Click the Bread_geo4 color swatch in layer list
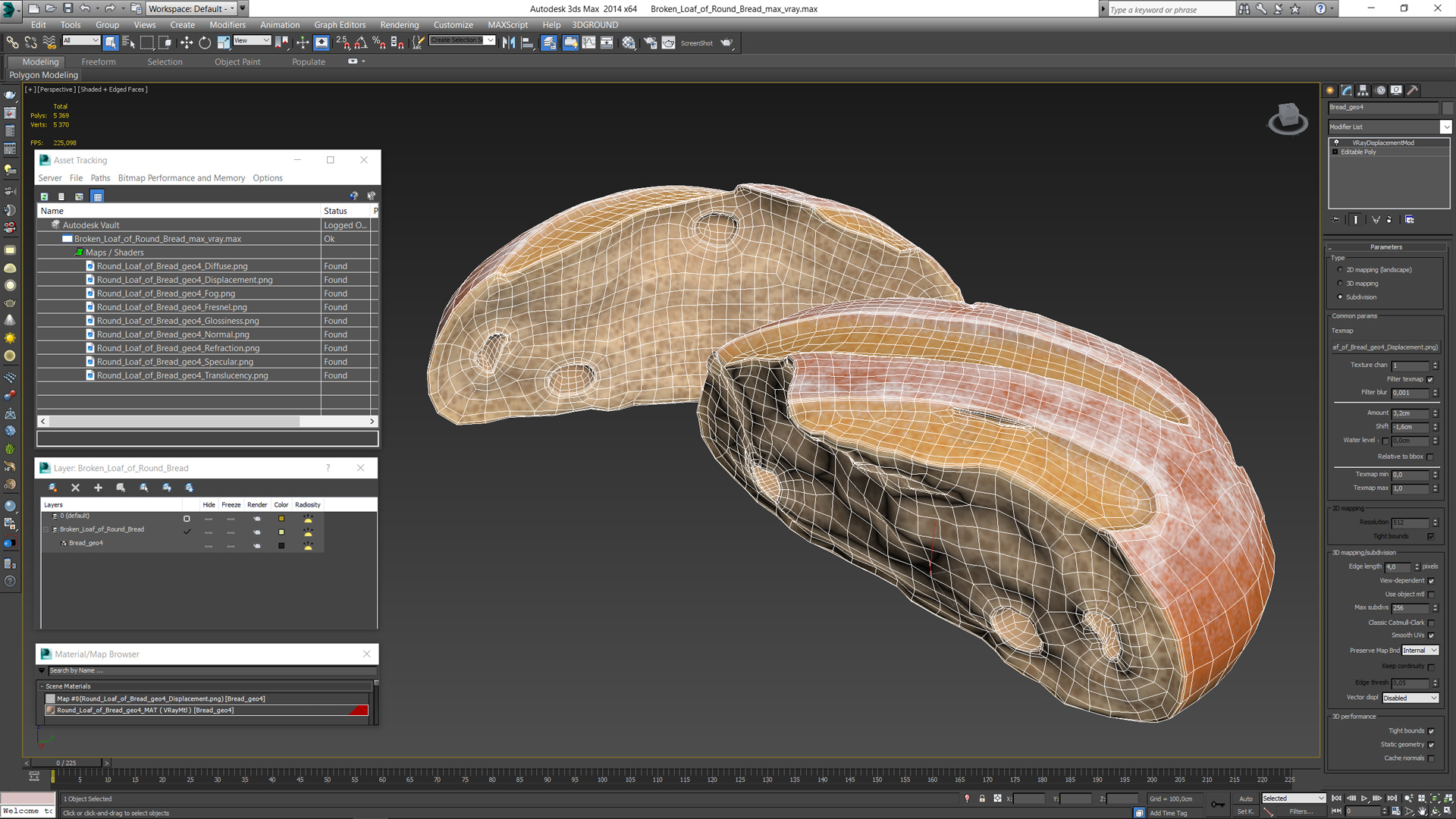Image resolution: width=1456 pixels, height=819 pixels. [281, 545]
